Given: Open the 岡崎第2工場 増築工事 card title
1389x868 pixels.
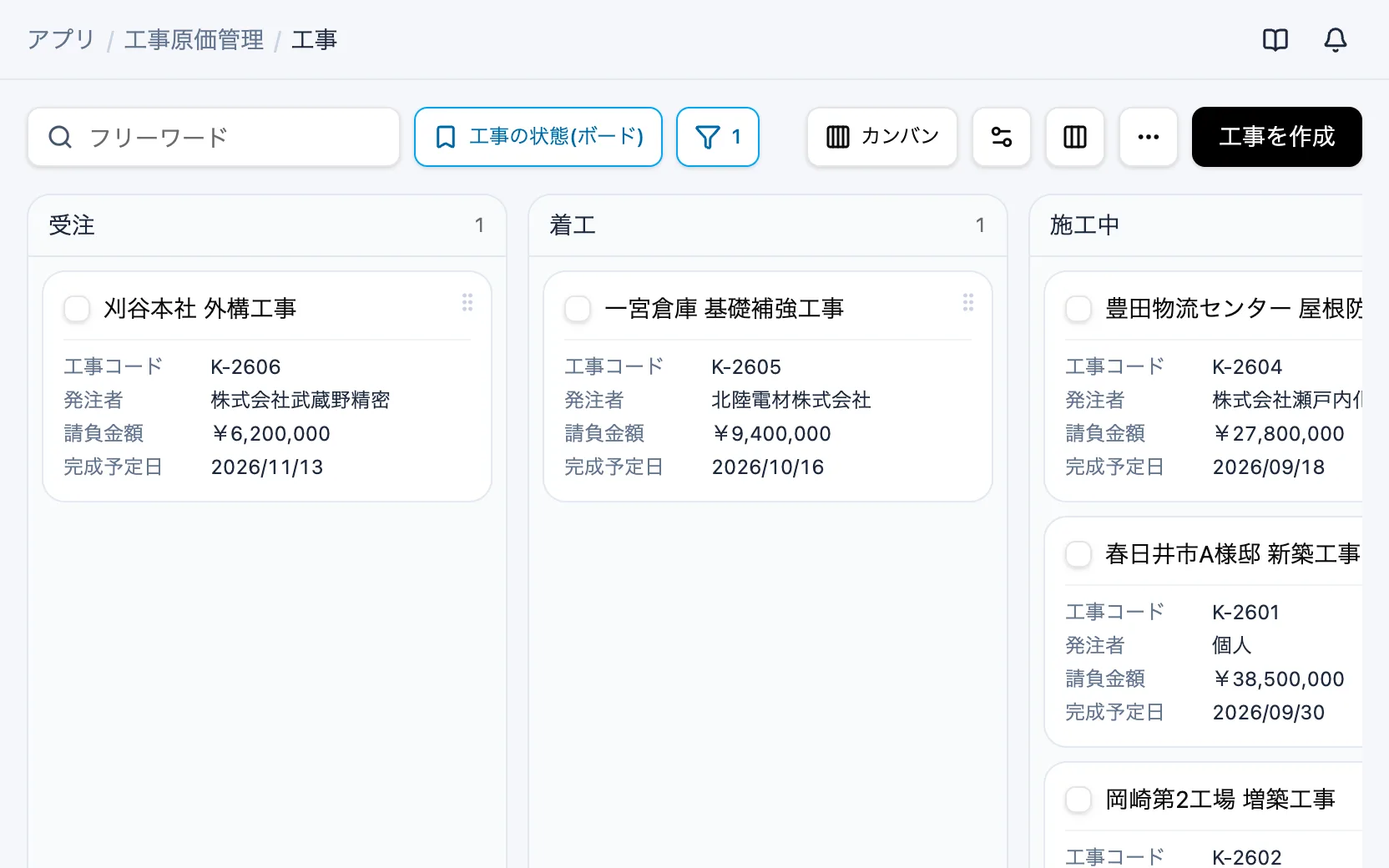Looking at the screenshot, I should pos(1220,800).
